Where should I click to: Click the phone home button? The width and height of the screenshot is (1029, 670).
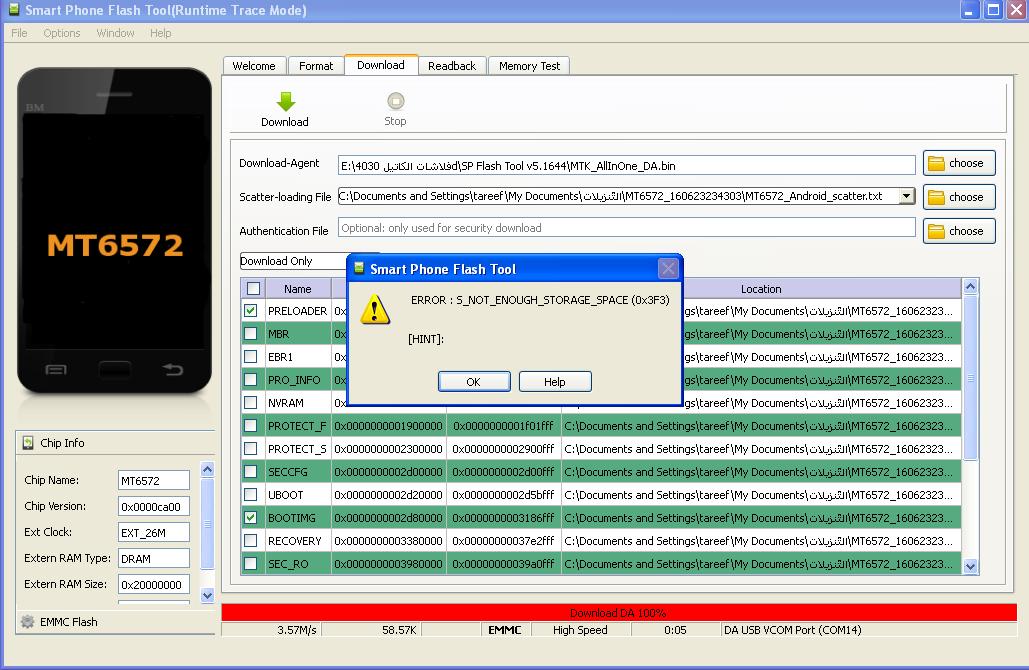[x=115, y=370]
